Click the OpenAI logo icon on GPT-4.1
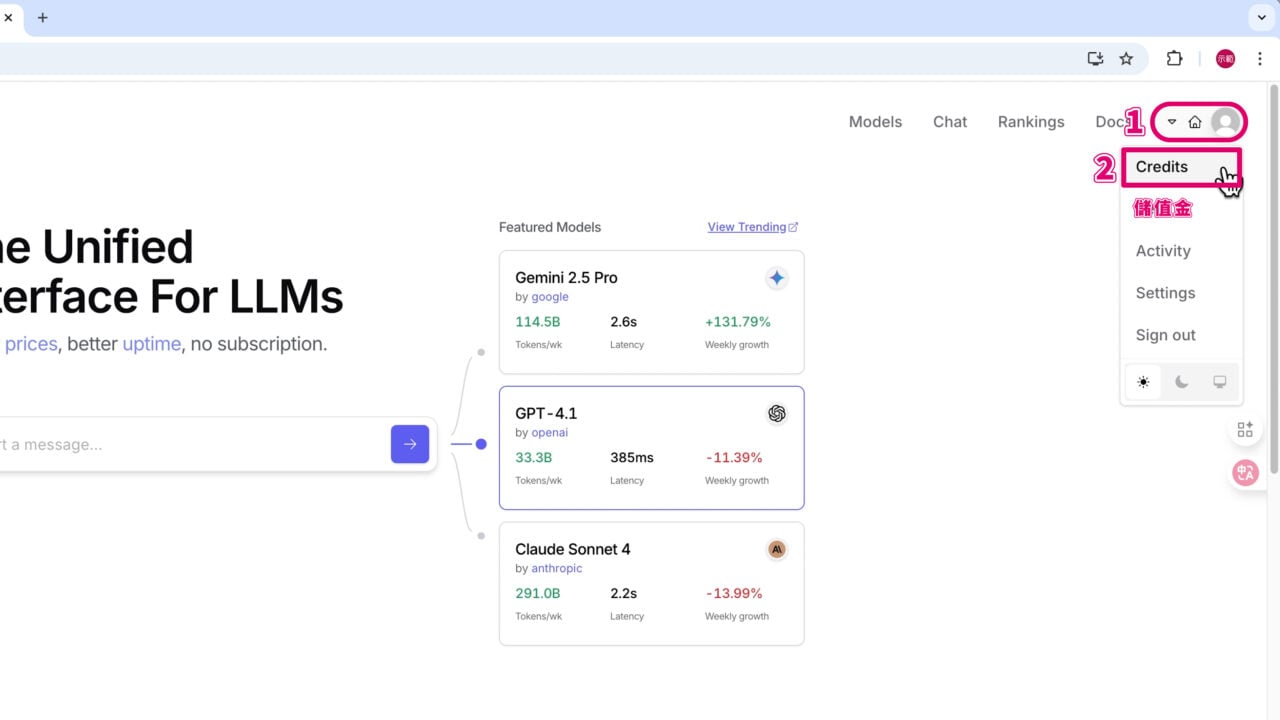Screen dimensions: 1280x720 [x=777, y=414]
